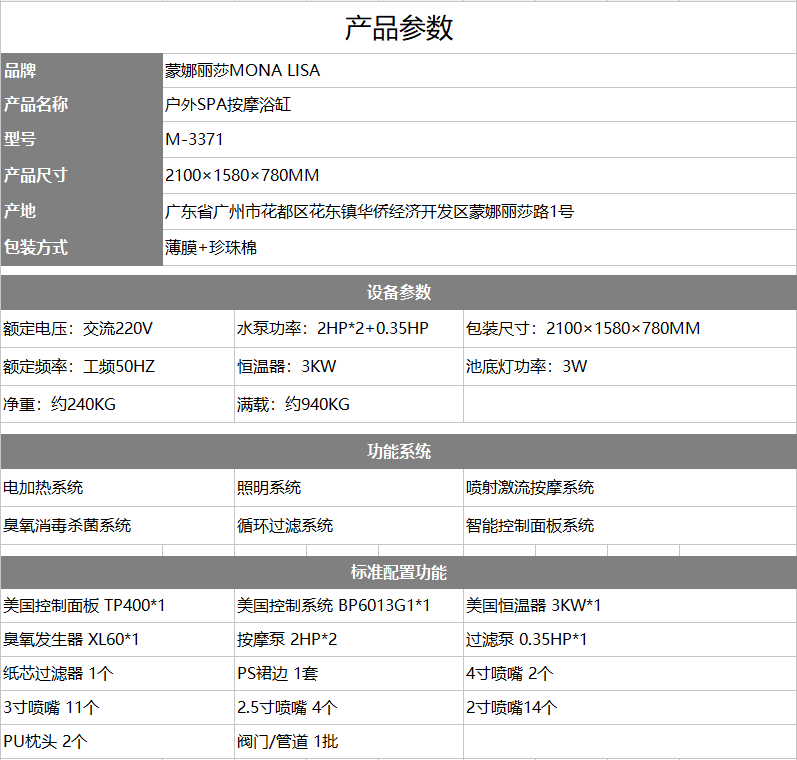
Task: Select the 按摩泵 2HP*2 cell
Action: pos(287,639)
